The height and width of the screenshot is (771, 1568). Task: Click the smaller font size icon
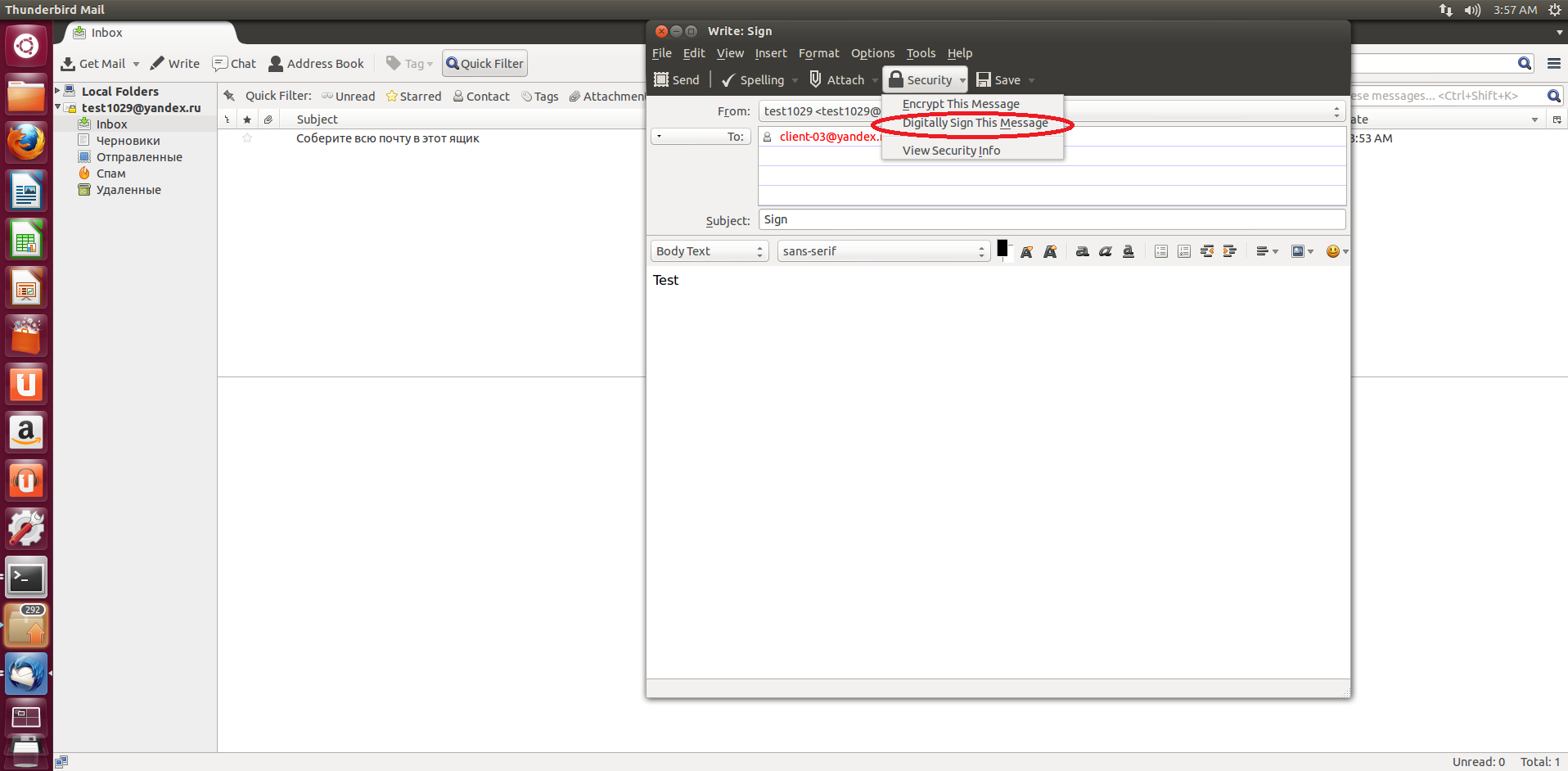coord(1026,252)
